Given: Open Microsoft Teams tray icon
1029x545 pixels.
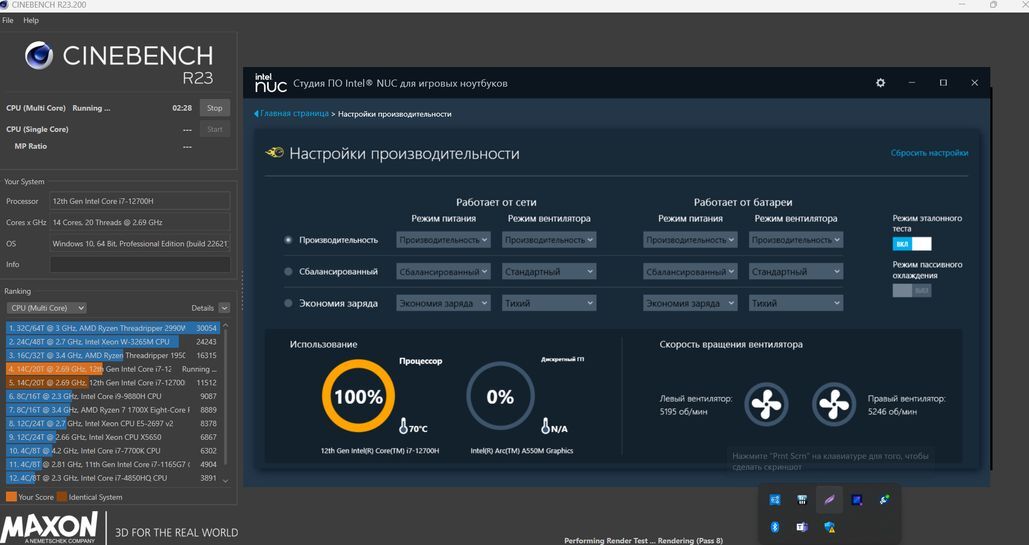Looking at the screenshot, I should pos(802,527).
